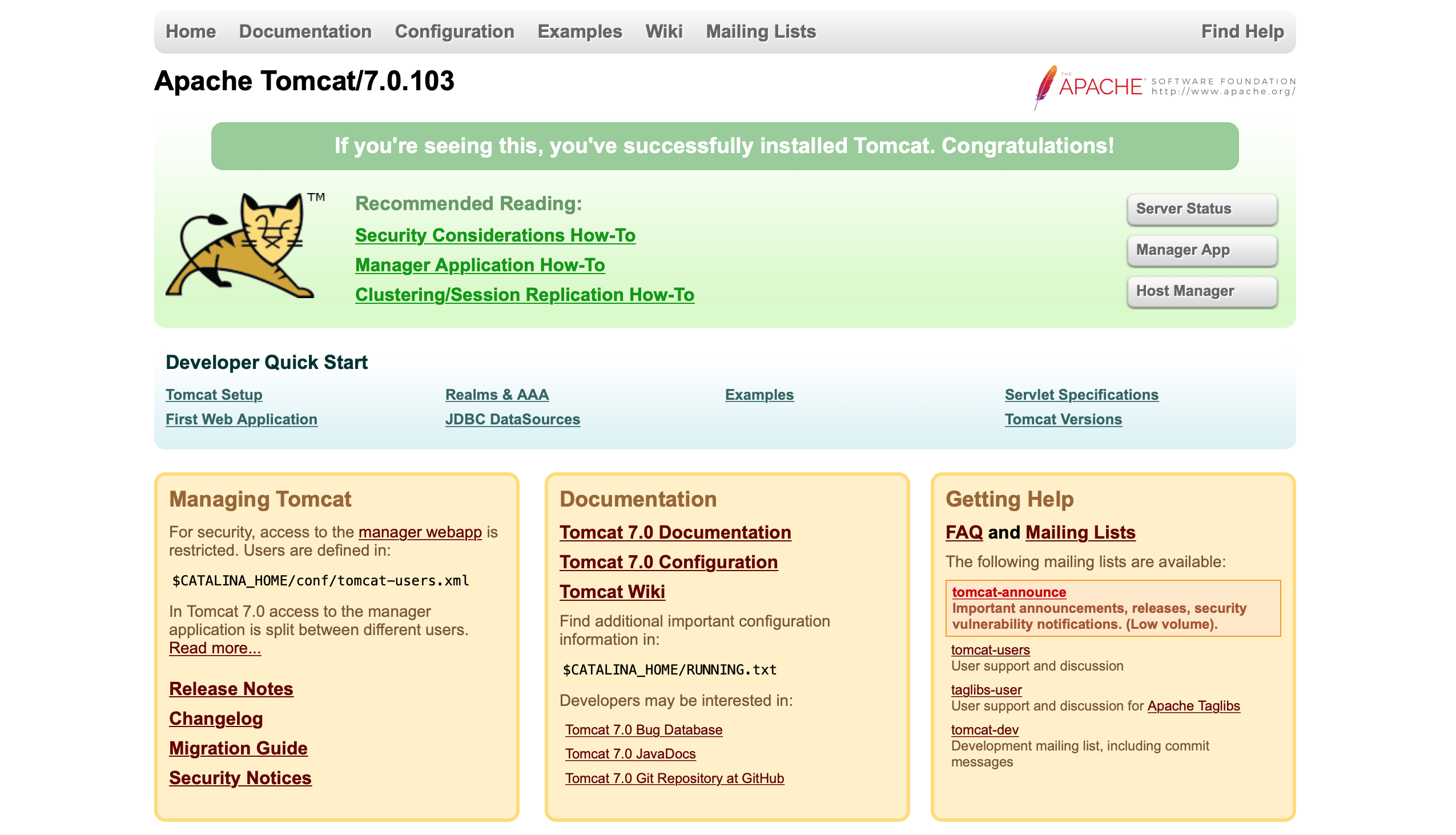Click the manager webapp link
Viewport: 1456px width, 835px height.
click(420, 532)
